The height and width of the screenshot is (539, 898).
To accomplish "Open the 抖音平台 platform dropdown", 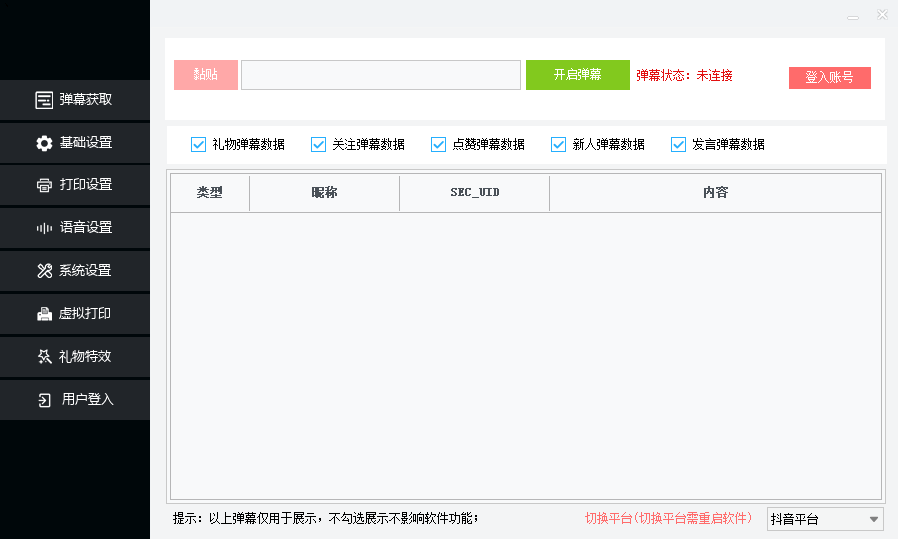I will coord(825,519).
